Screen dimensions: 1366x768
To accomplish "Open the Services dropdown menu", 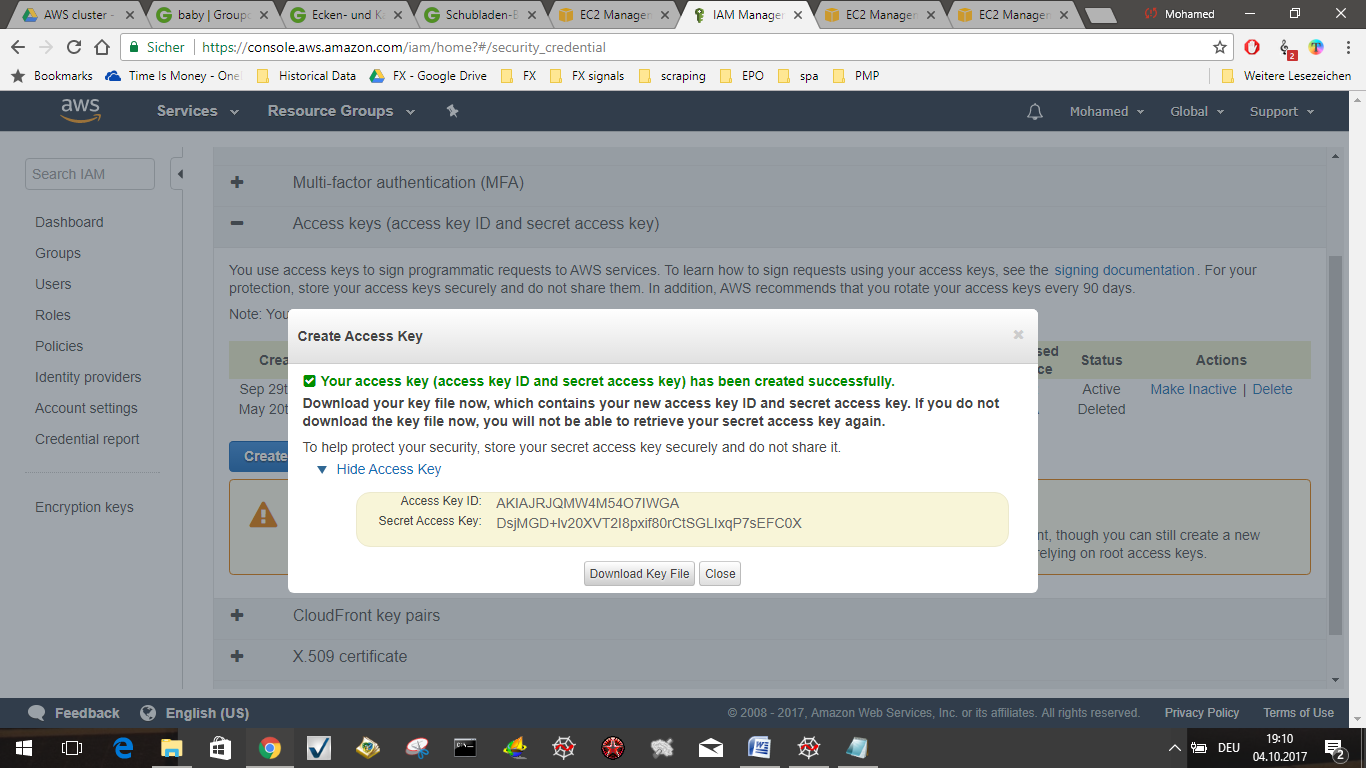I will 197,111.
